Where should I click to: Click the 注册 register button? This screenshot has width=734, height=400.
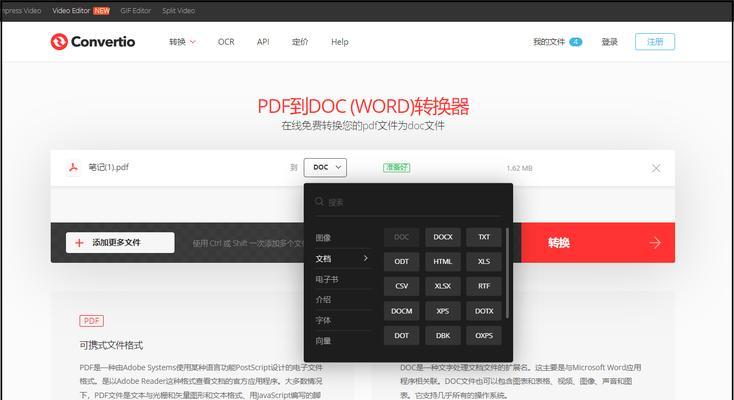coord(655,42)
